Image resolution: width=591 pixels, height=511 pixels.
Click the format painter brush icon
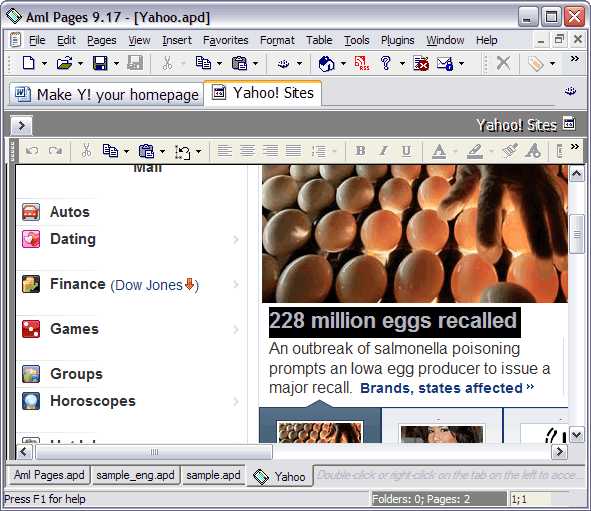[509, 151]
